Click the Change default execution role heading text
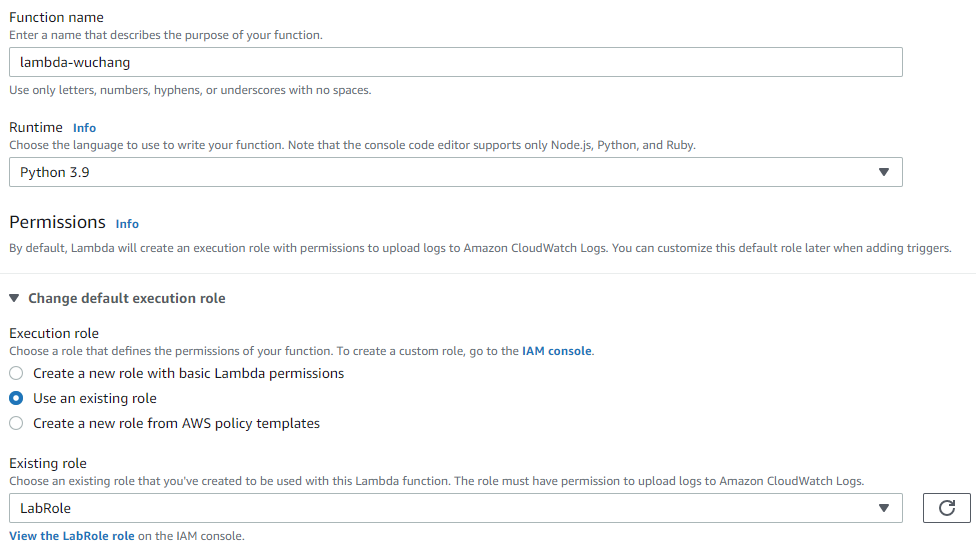 (x=127, y=298)
